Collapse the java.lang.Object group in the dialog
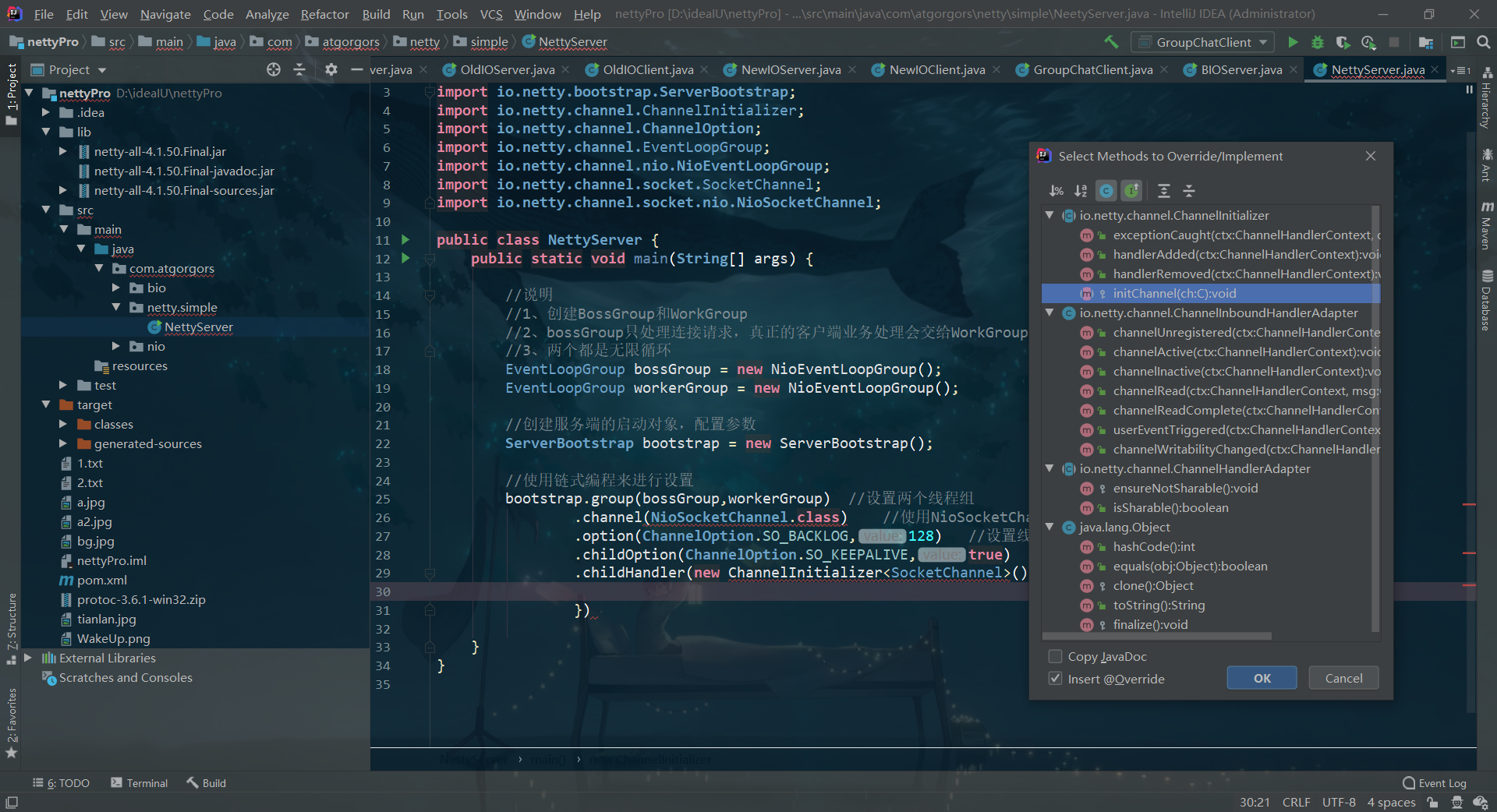 click(x=1049, y=527)
